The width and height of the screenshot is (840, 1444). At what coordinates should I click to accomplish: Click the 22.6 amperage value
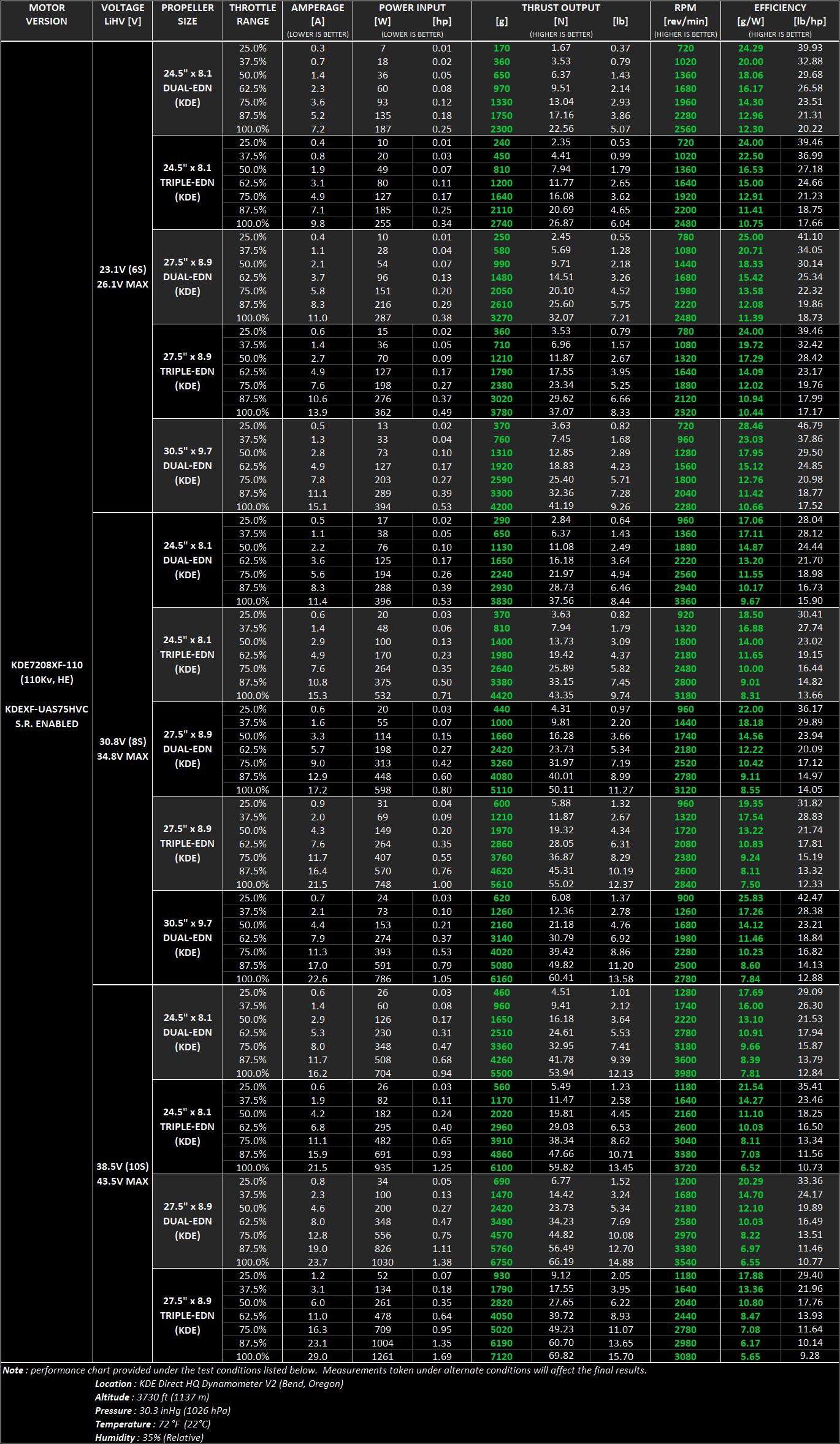pos(318,979)
